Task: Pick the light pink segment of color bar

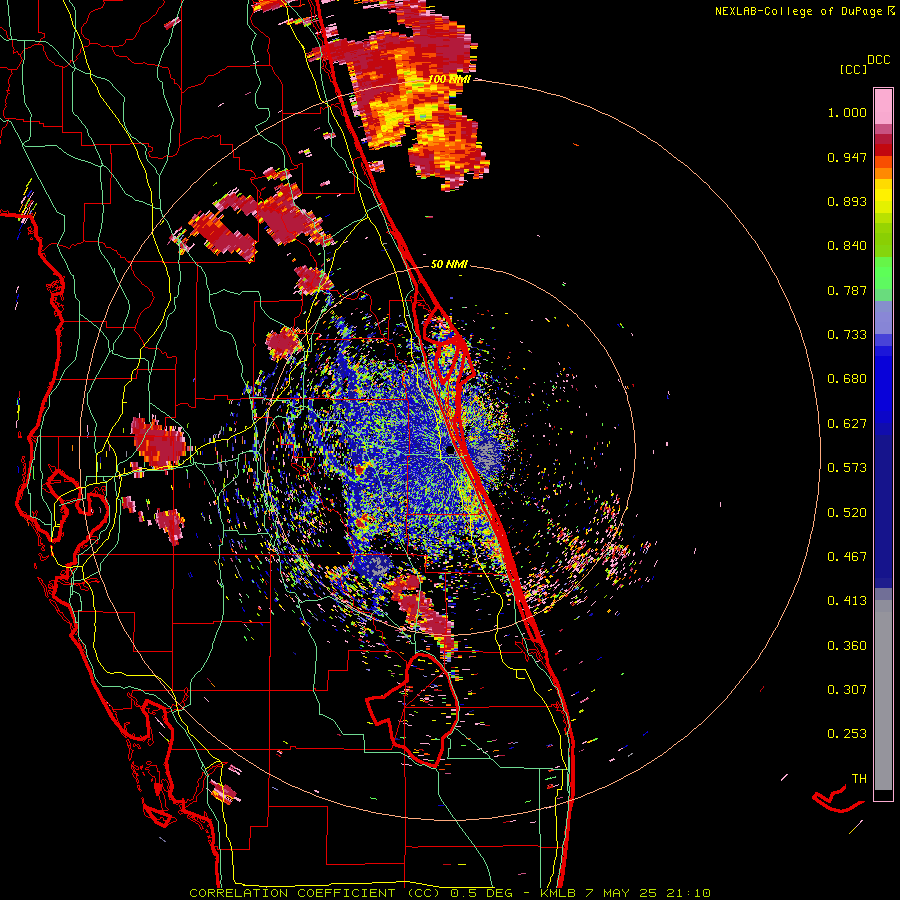Action: (x=883, y=106)
